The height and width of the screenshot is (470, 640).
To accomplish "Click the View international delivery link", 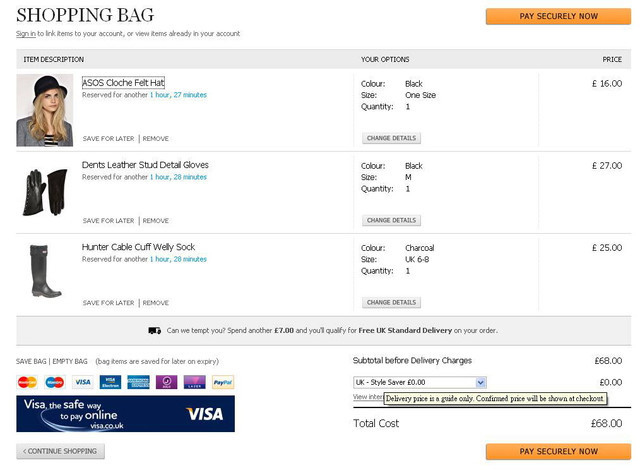I will (368, 397).
